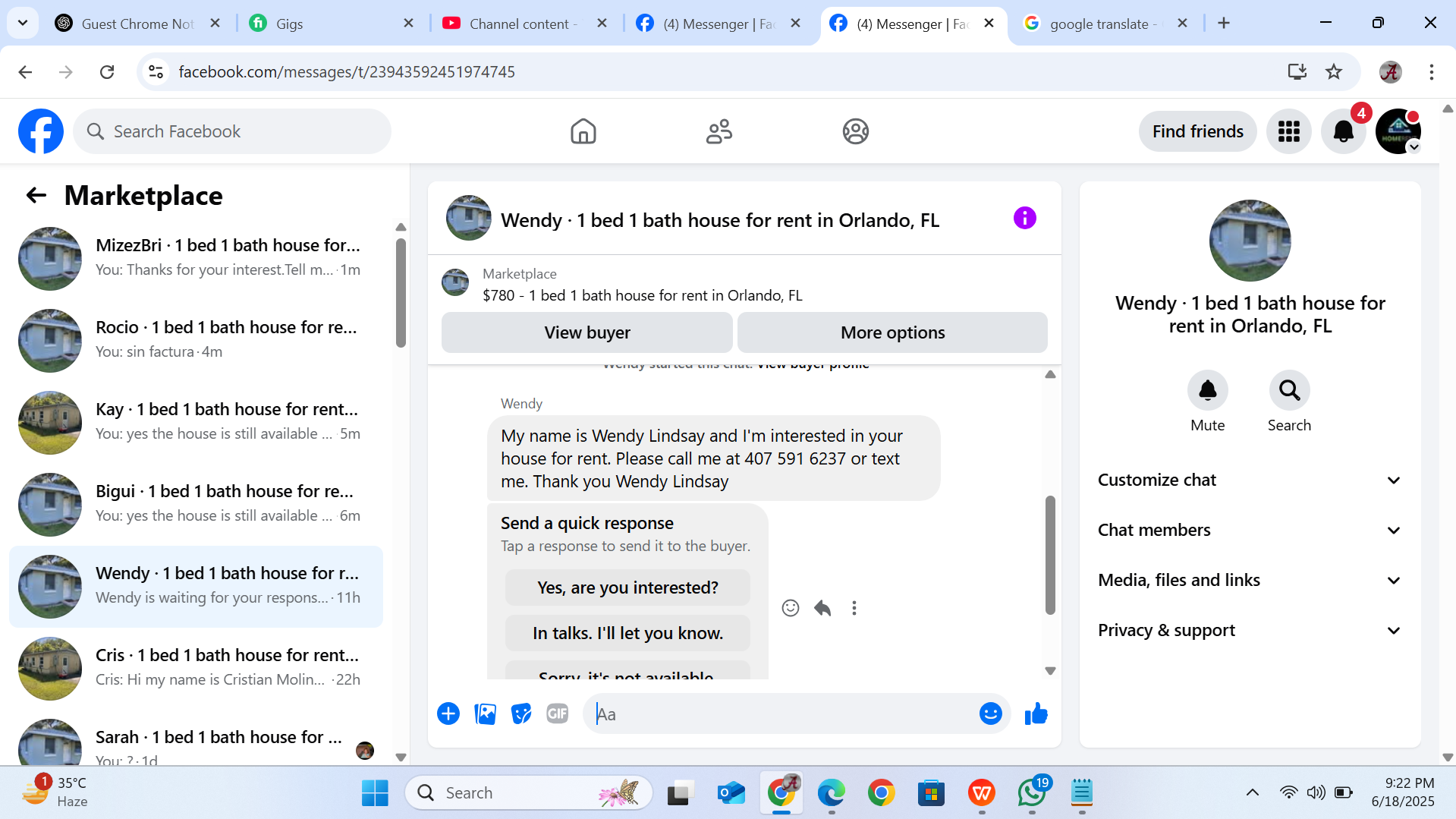Click the Wendy listing photo in right panel
Viewport: 1456px width, 819px height.
pyautogui.click(x=1250, y=240)
